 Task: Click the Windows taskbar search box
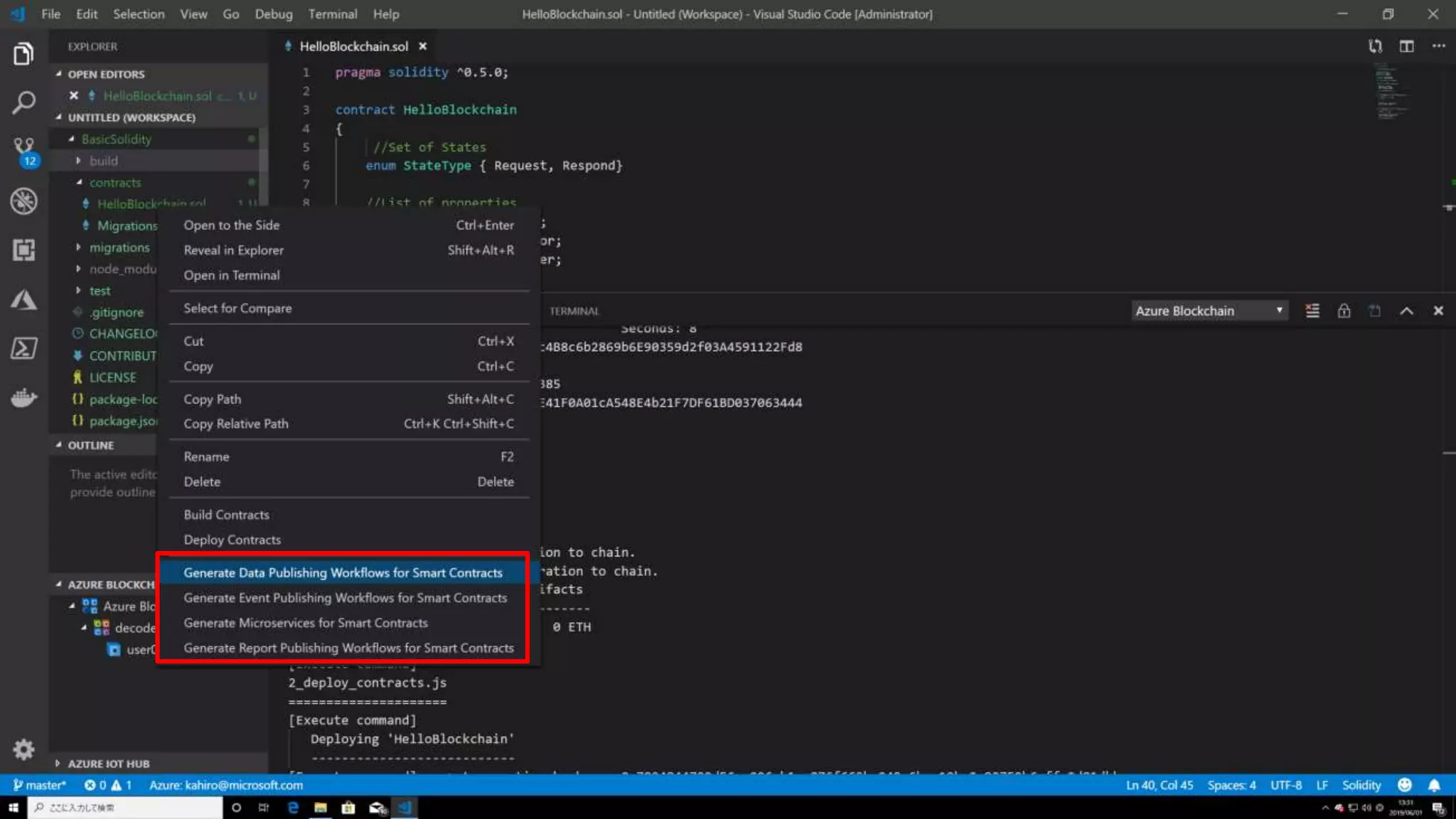(x=125, y=808)
